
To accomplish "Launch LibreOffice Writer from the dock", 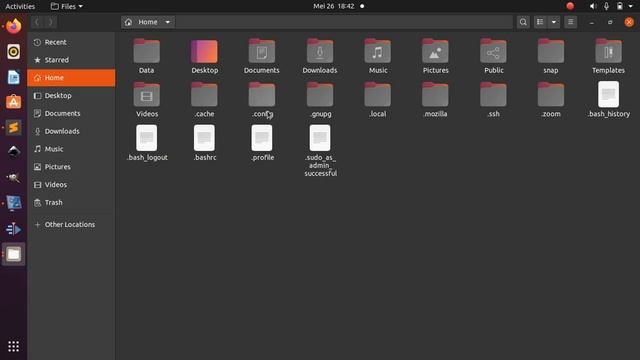I will 13,77.
